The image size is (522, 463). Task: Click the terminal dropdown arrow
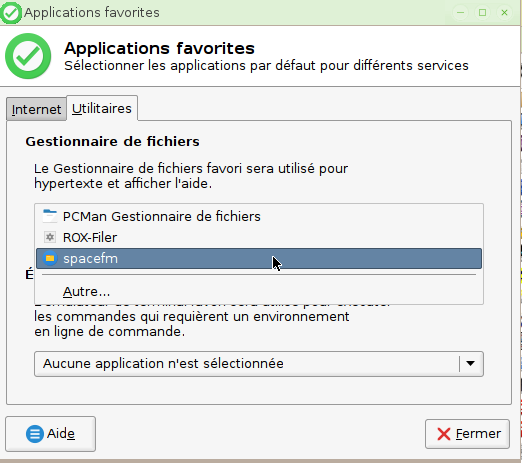pyautogui.click(x=470, y=364)
